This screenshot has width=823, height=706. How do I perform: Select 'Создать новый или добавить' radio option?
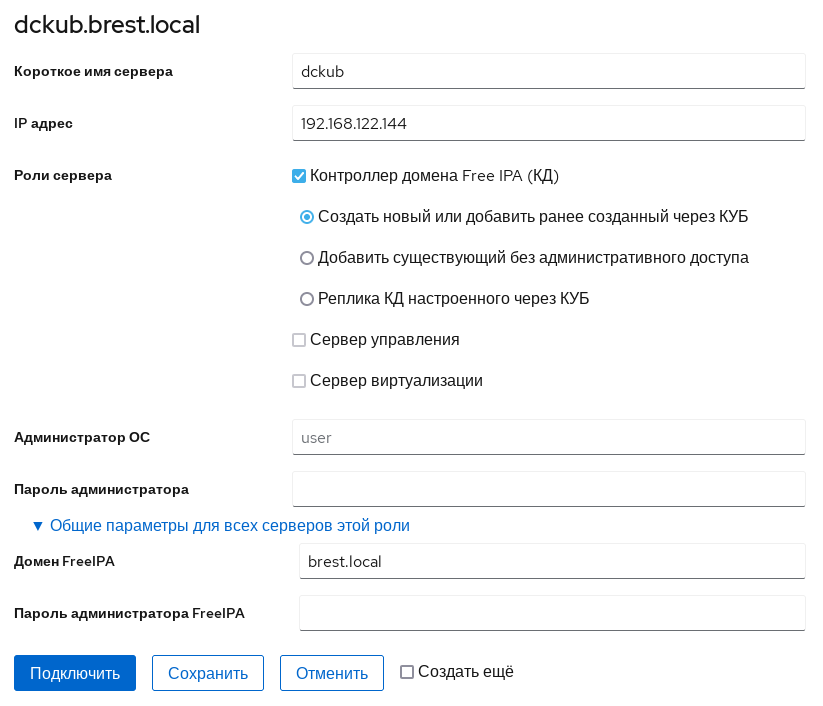[x=308, y=217]
